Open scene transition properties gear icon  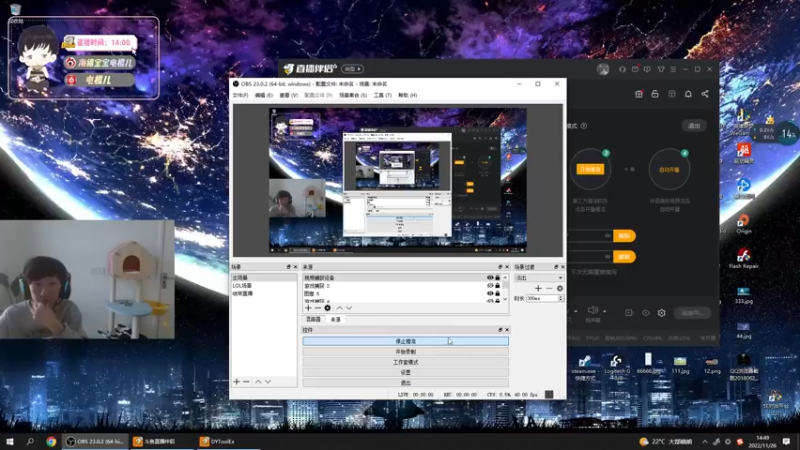[x=560, y=288]
